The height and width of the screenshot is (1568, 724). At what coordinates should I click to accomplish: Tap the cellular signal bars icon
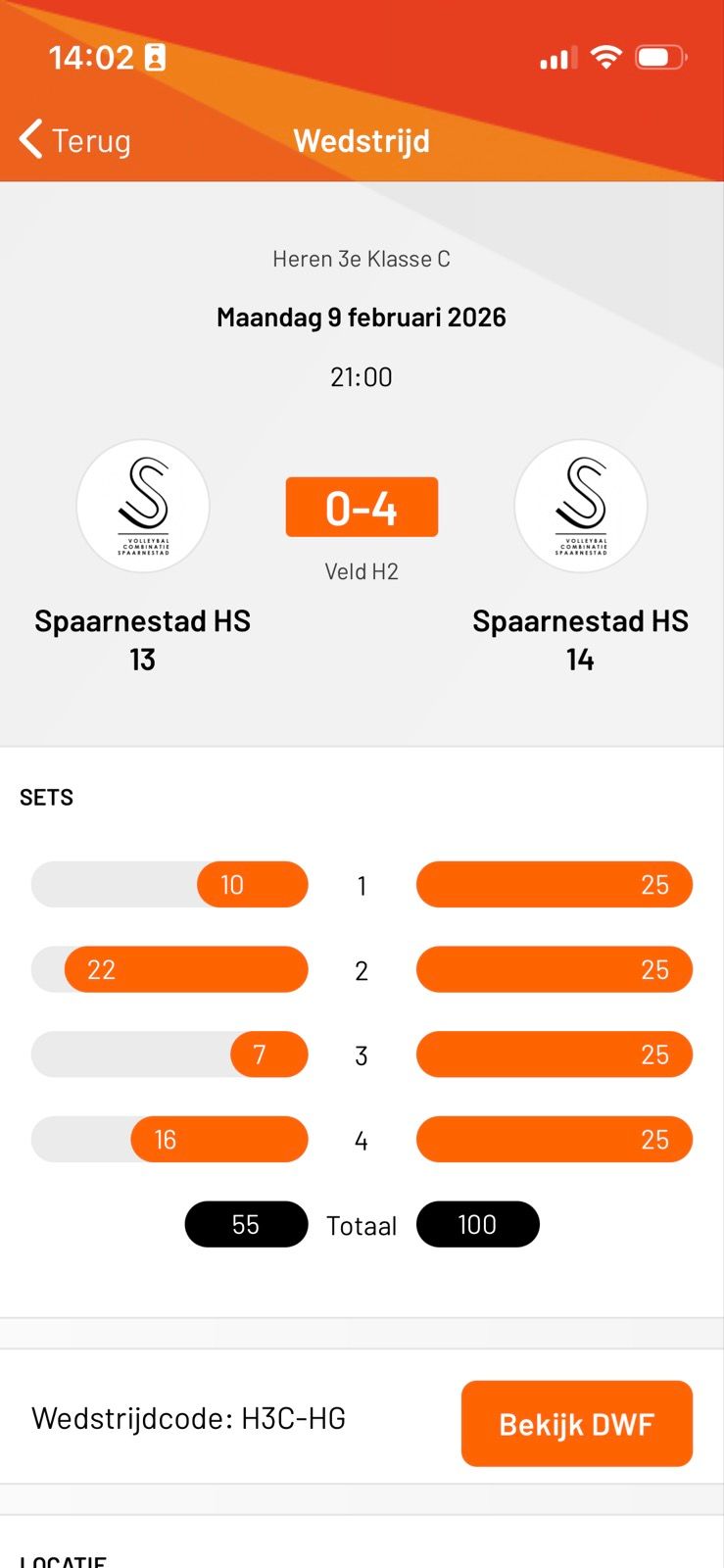click(557, 59)
